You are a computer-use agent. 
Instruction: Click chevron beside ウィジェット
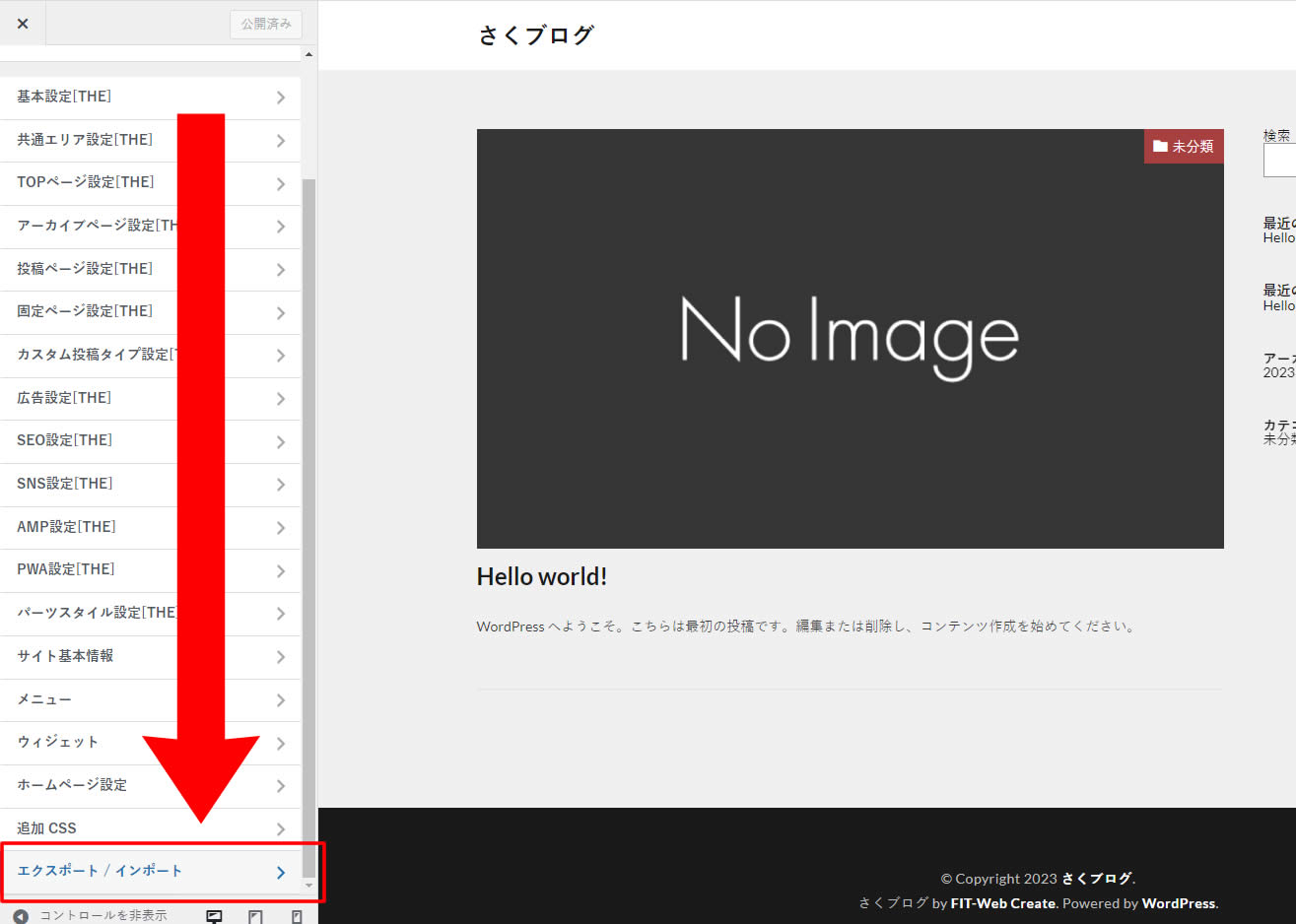(281, 744)
